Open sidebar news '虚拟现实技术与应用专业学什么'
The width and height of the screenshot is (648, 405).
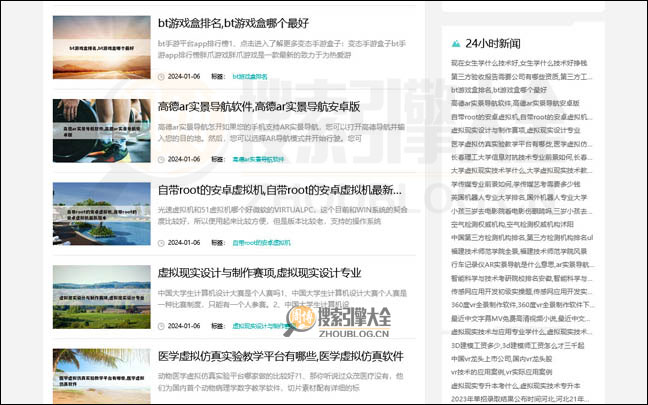pyautogui.click(x=522, y=332)
